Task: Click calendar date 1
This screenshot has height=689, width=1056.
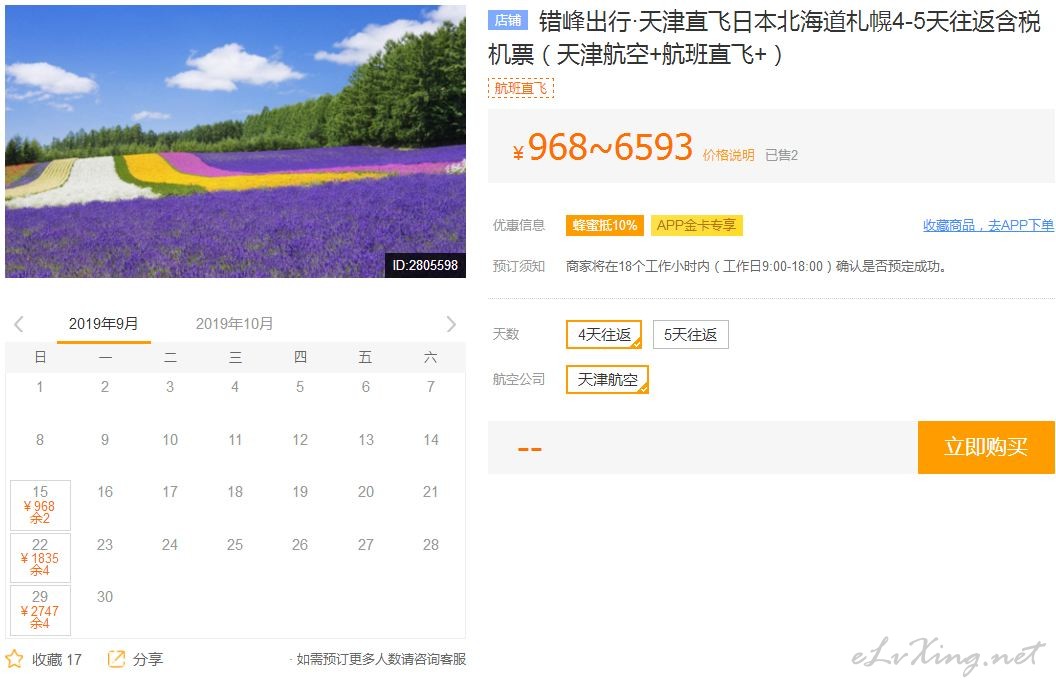Action: [40, 387]
